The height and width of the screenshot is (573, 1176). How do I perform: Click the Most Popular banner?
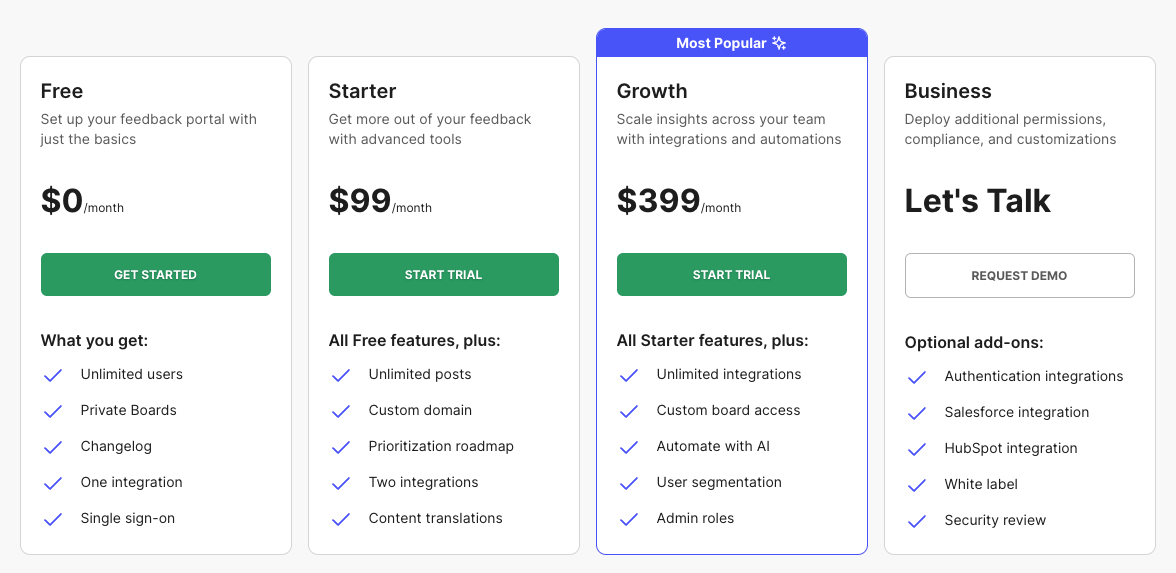click(x=720, y=43)
